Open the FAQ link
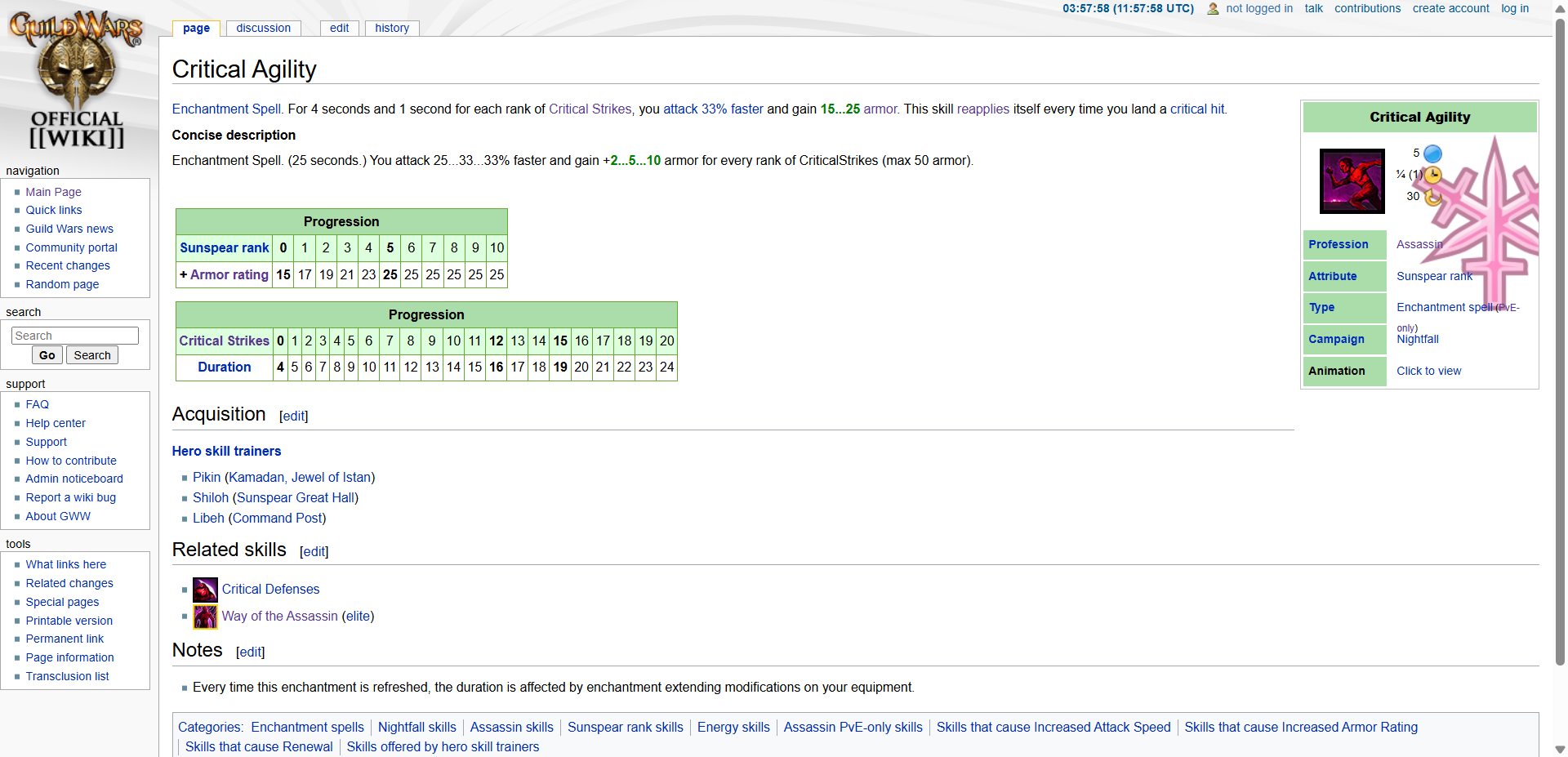1568x757 pixels. pyautogui.click(x=37, y=404)
